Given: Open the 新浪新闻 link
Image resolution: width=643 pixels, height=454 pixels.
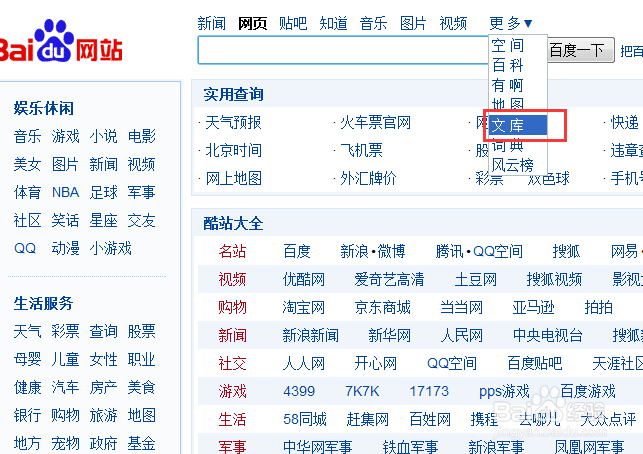Looking at the screenshot, I should [310, 335].
